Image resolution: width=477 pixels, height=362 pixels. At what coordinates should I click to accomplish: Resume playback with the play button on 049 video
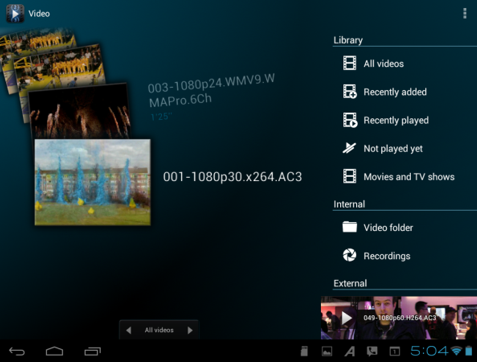pyautogui.click(x=346, y=318)
